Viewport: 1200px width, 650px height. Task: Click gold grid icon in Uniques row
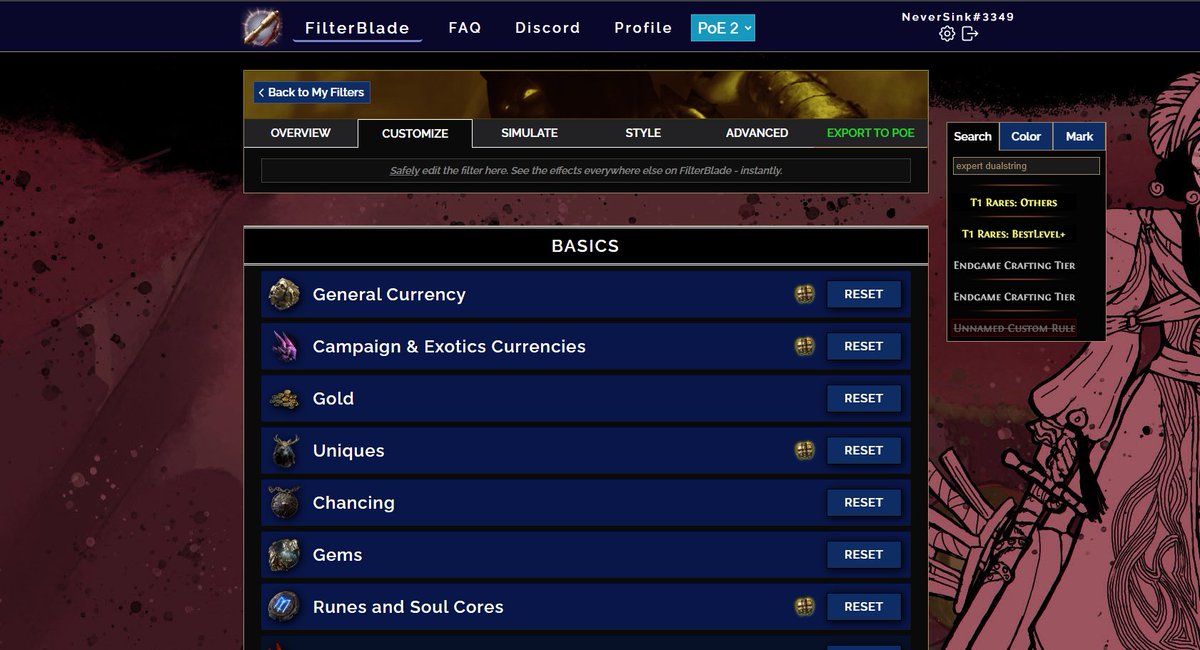[x=805, y=450]
